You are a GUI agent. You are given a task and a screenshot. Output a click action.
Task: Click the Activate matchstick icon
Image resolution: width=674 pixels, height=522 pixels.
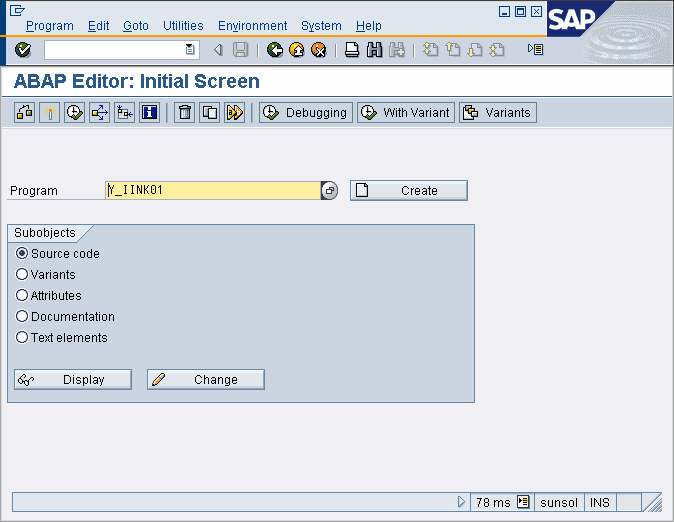pos(49,113)
